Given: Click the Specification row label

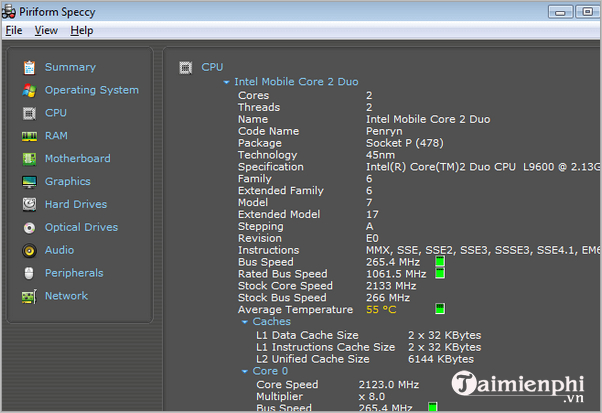Looking at the screenshot, I should [x=271, y=167].
